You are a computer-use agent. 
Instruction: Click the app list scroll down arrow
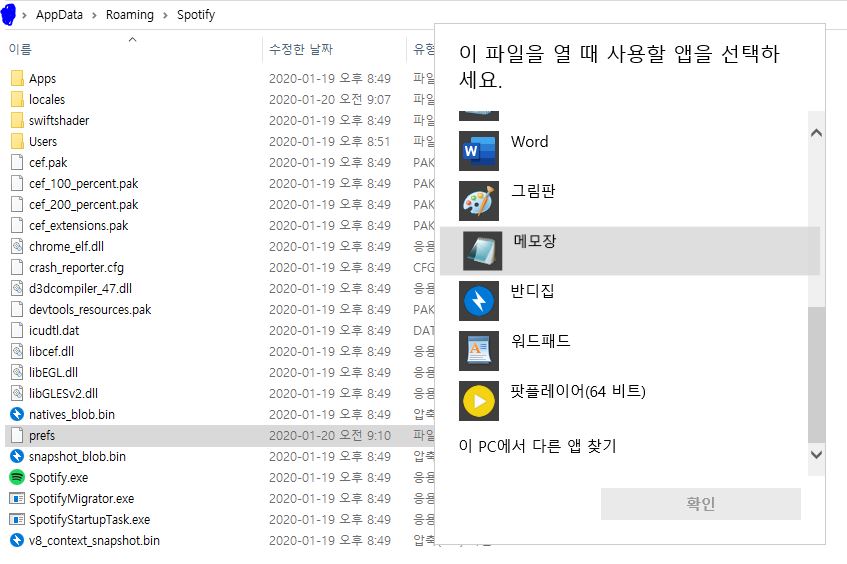[816, 454]
